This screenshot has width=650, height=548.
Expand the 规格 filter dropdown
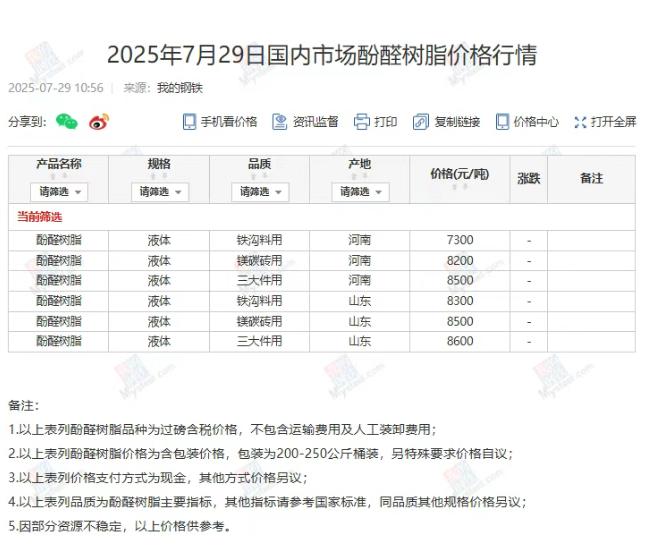159,191
